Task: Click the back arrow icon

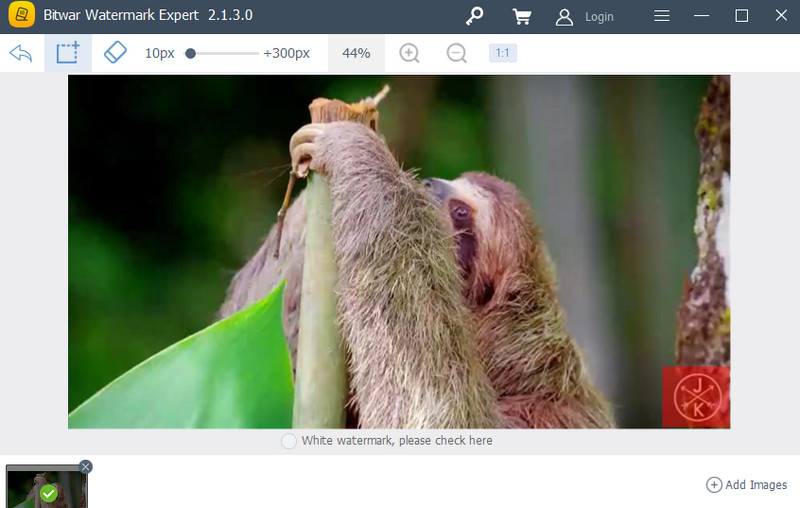Action: pos(21,53)
